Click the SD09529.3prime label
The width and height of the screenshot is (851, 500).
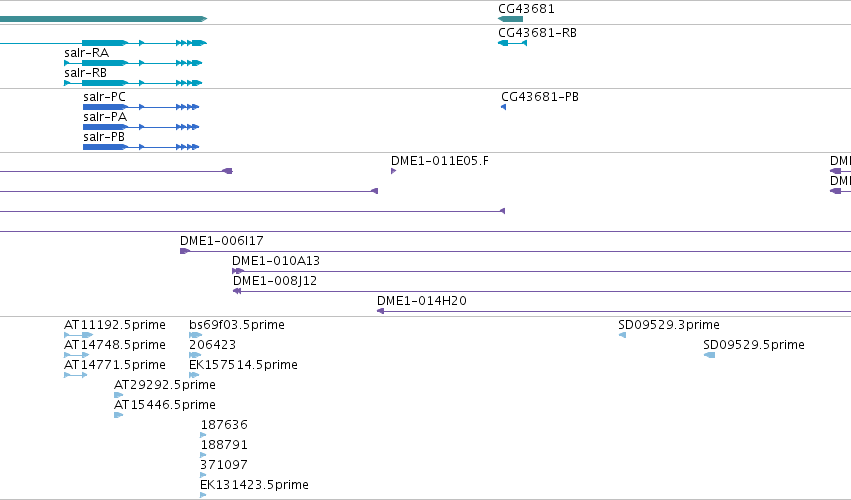[669, 325]
